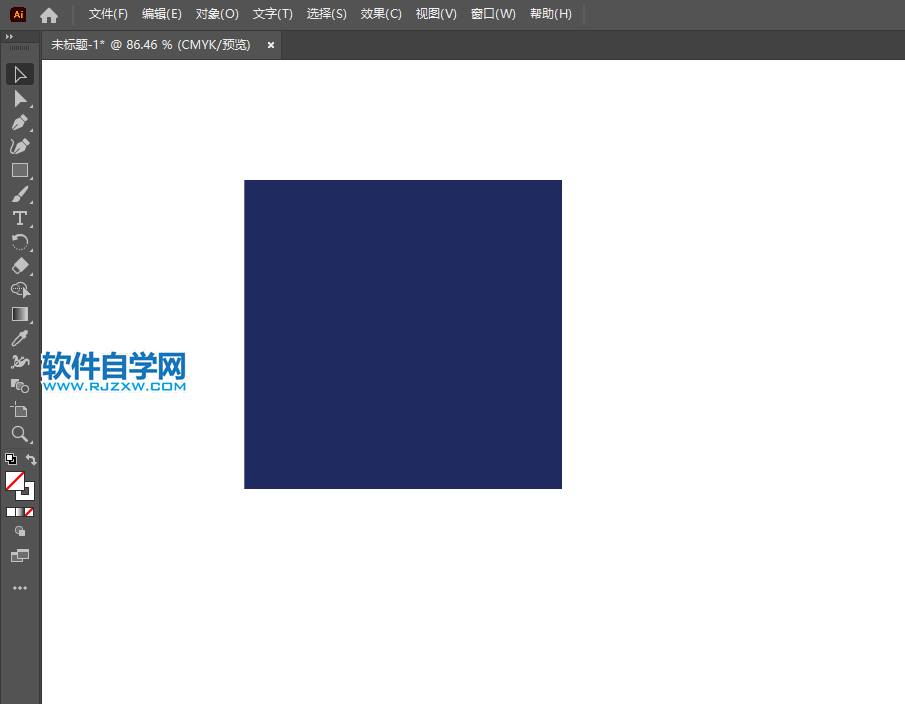905x704 pixels.
Task: Select the Eyedropper tool
Action: pos(20,337)
